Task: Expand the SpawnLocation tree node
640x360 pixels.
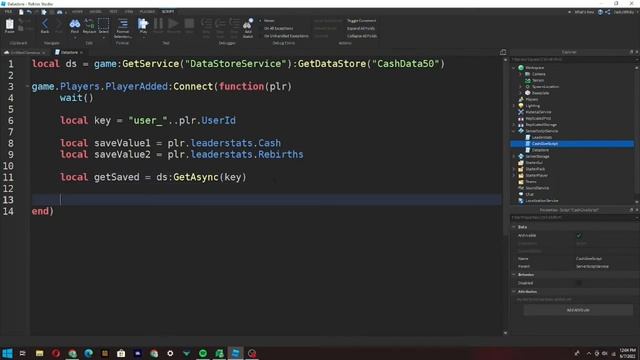Action: 520,87
